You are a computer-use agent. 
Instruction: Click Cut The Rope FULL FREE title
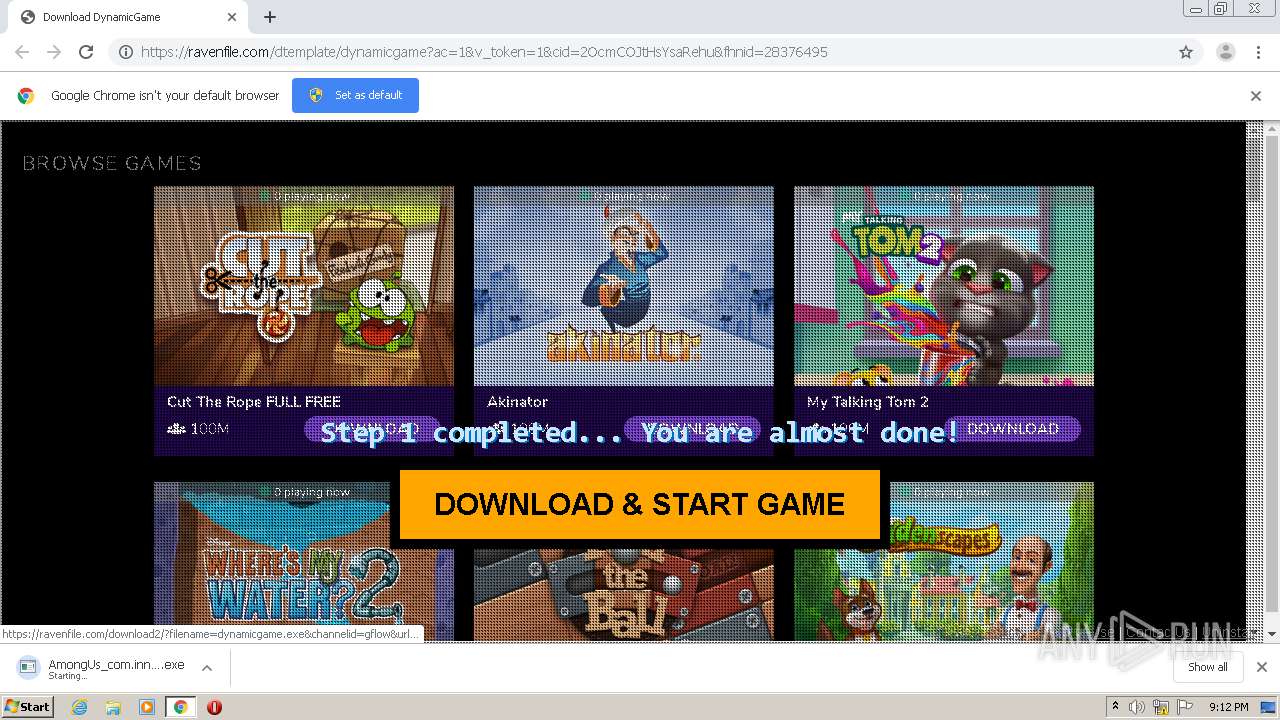tap(254, 402)
